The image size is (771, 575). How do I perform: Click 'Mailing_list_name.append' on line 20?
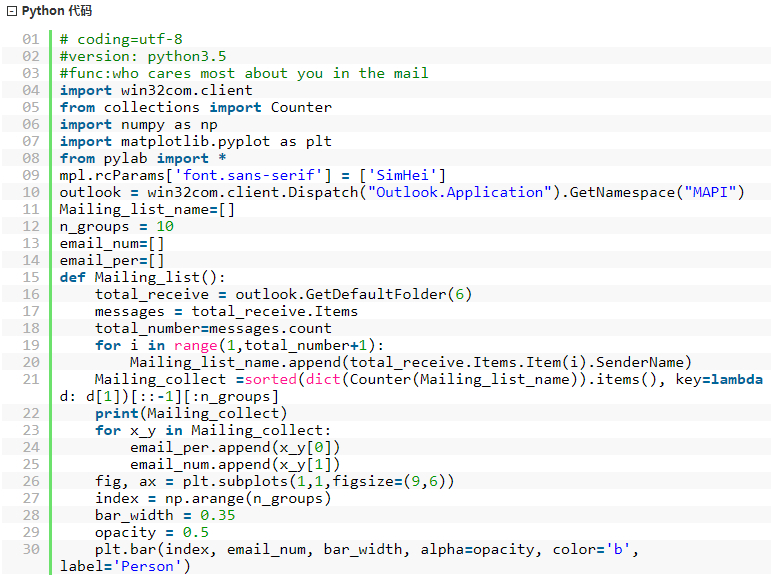235,363
